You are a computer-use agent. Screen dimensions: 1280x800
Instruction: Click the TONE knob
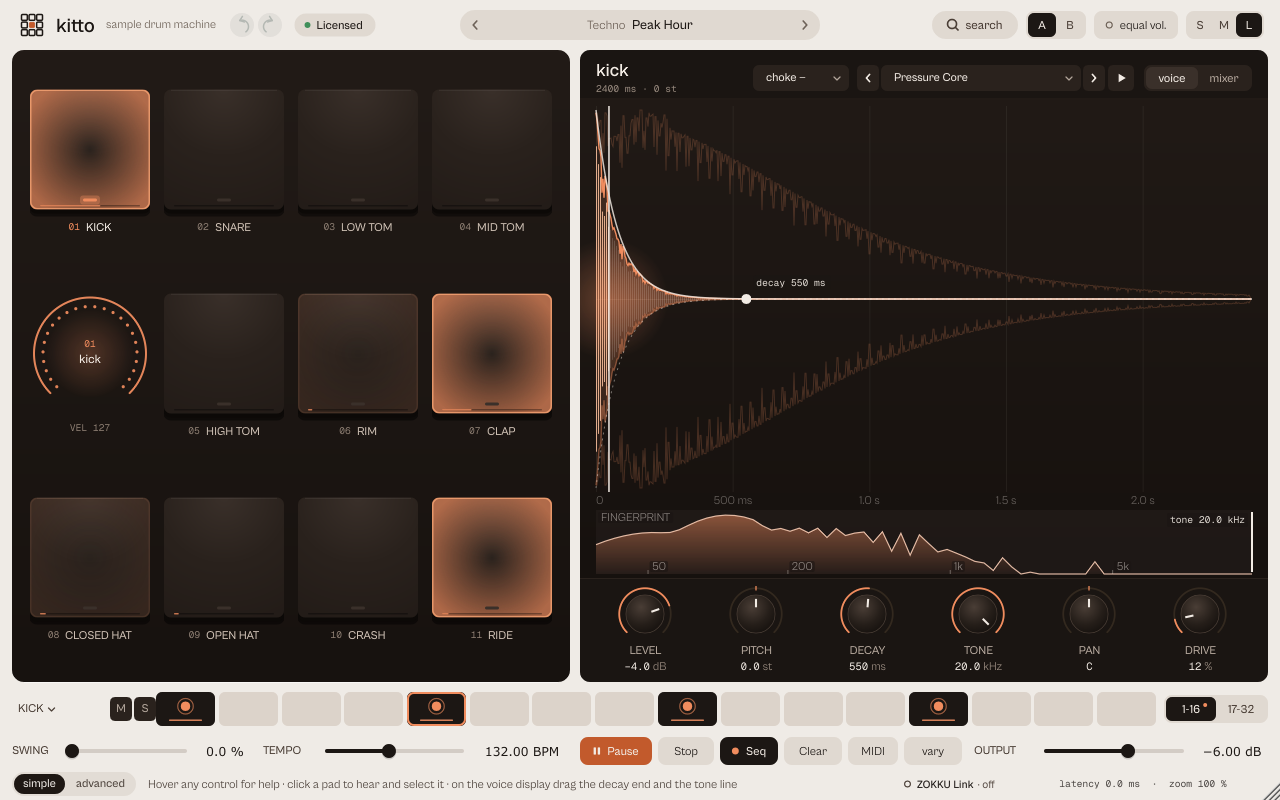978,613
